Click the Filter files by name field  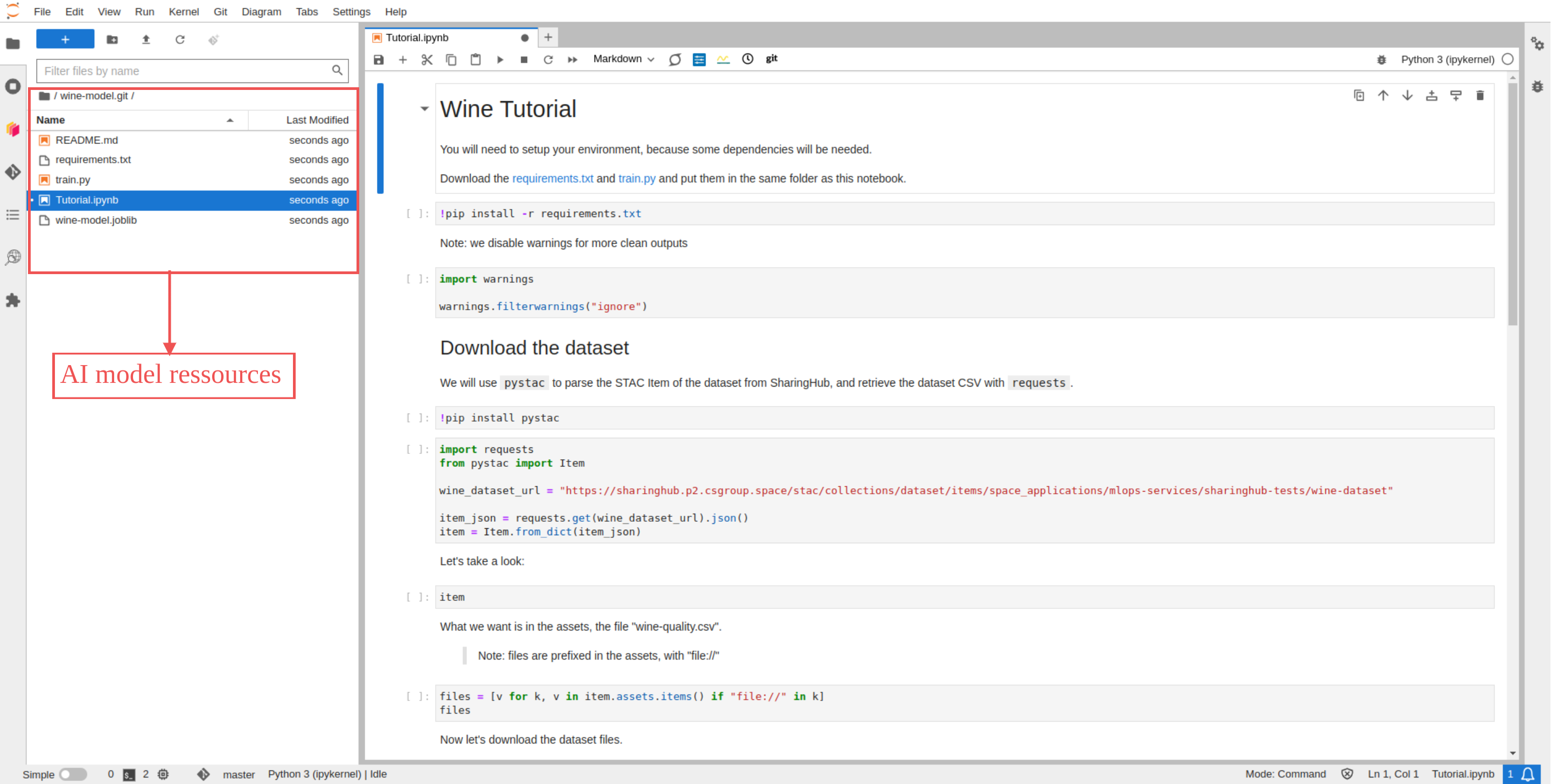(192, 71)
